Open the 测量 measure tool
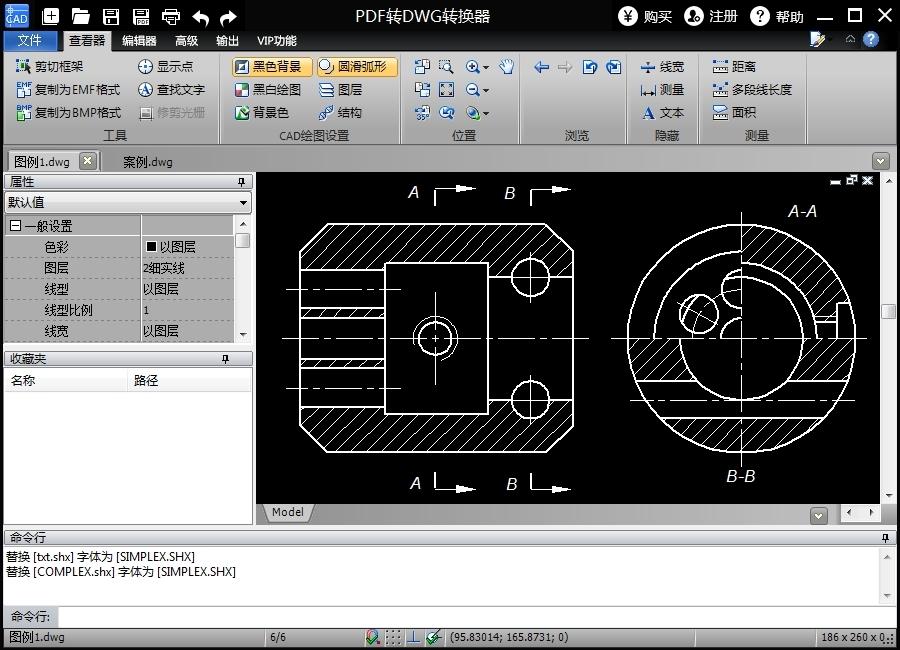 coord(662,90)
